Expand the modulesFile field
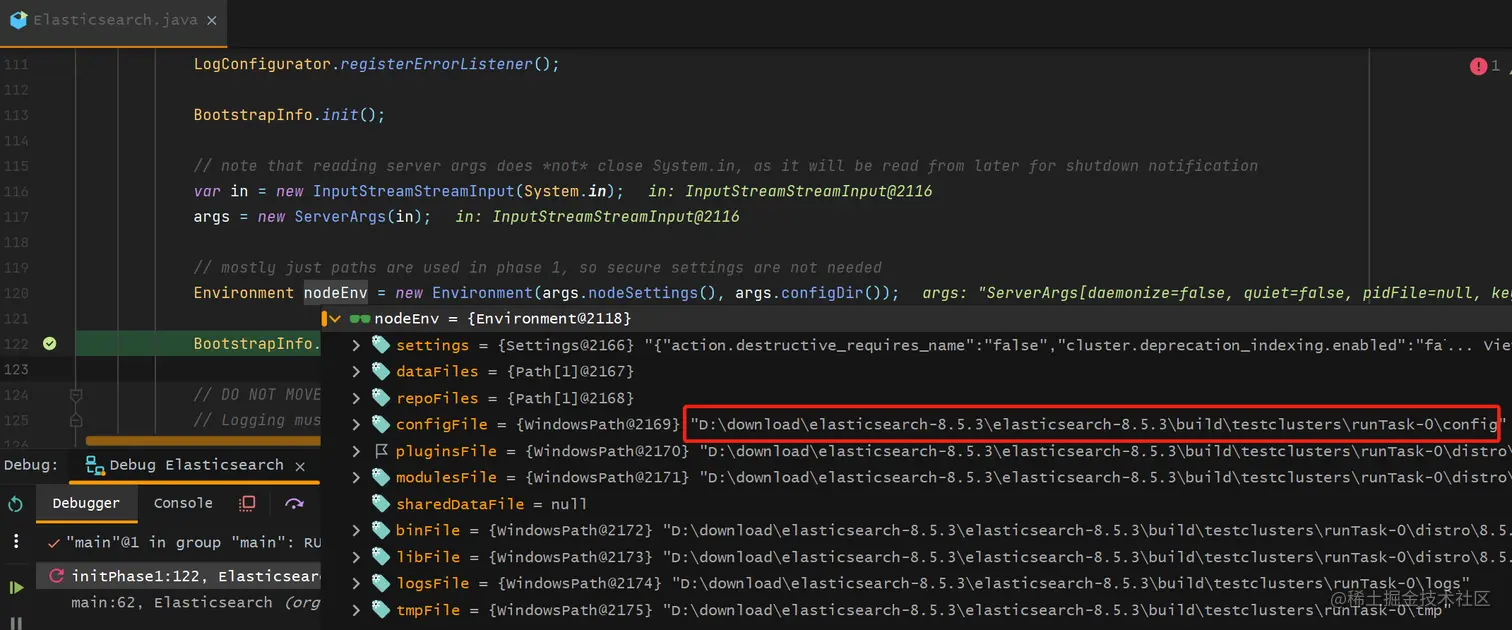 coord(356,477)
